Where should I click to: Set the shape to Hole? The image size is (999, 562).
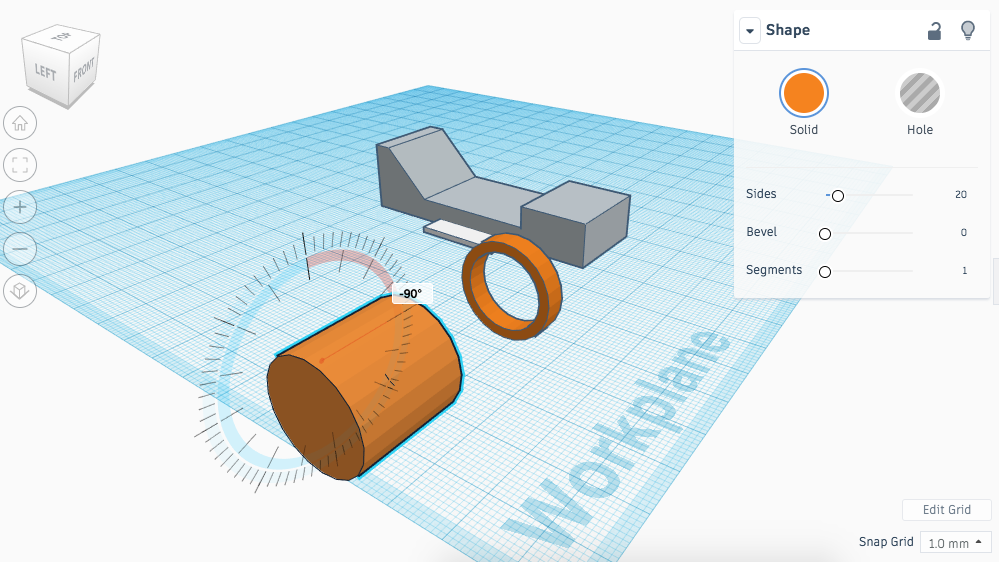[x=919, y=93]
